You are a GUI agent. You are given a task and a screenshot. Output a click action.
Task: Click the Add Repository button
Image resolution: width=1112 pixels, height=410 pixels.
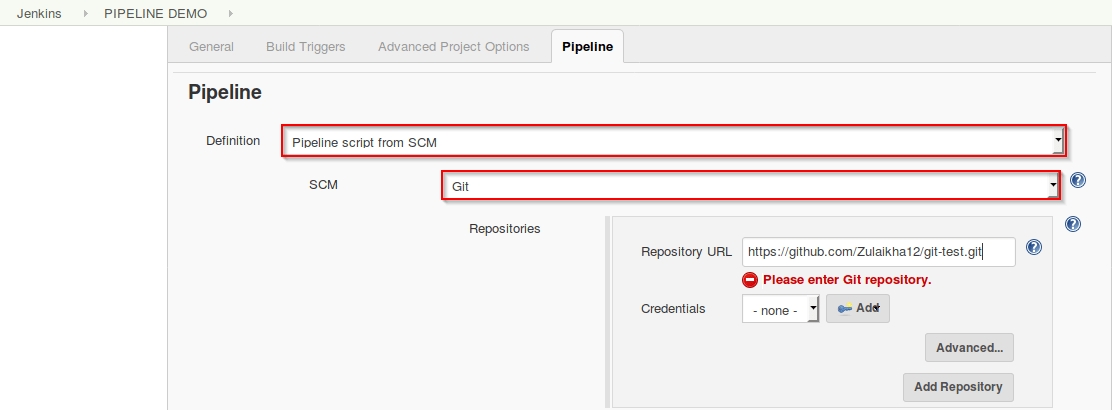point(957,387)
